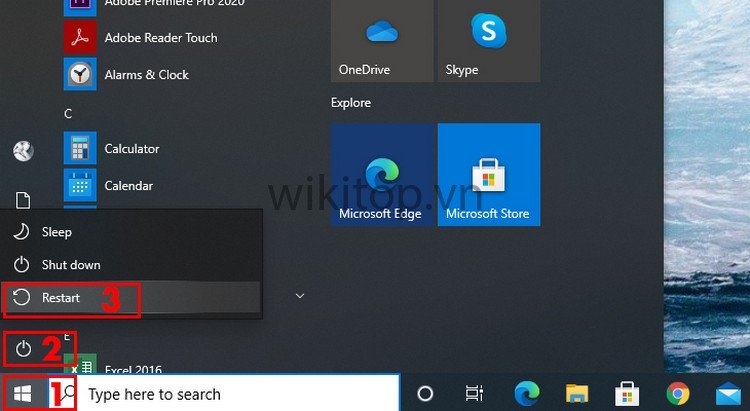750x411 pixels.
Task: Select Sleep from the power menu
Action: (56, 232)
